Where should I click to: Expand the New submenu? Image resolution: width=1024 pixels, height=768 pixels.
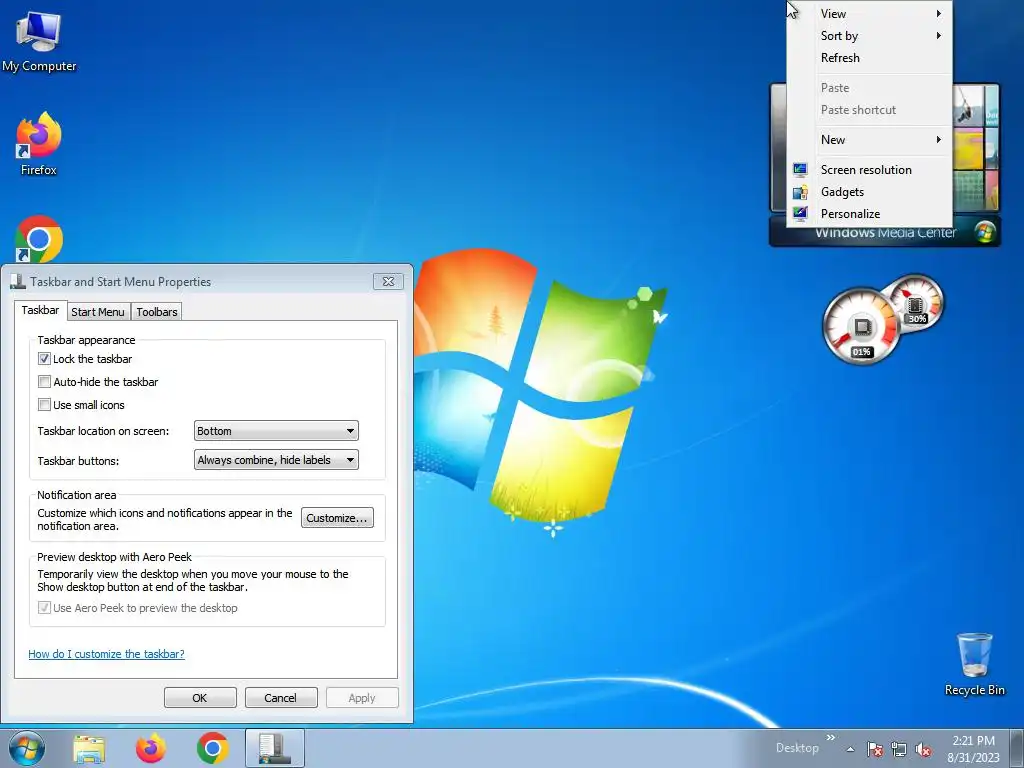point(870,140)
